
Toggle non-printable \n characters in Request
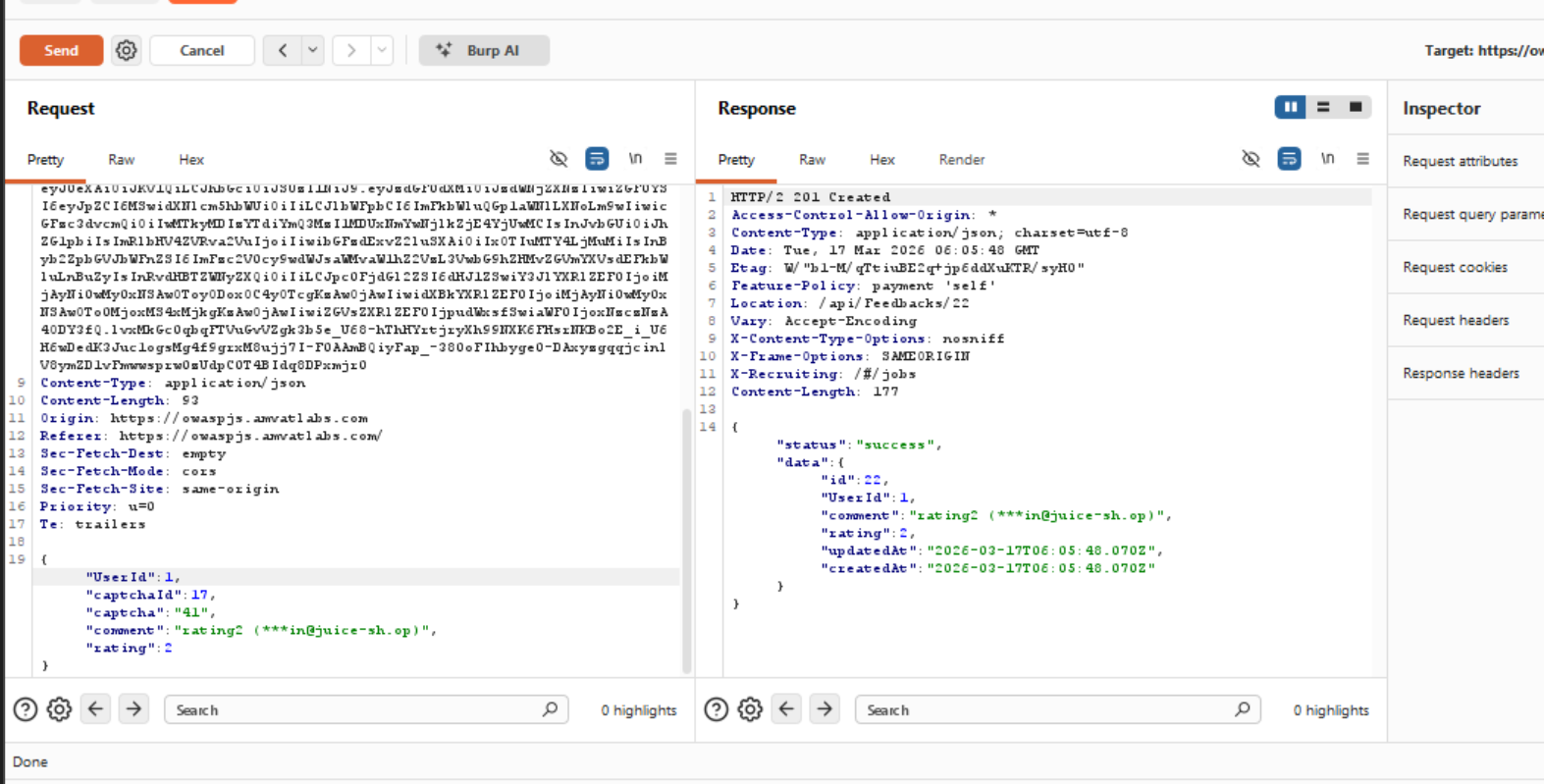click(x=635, y=159)
